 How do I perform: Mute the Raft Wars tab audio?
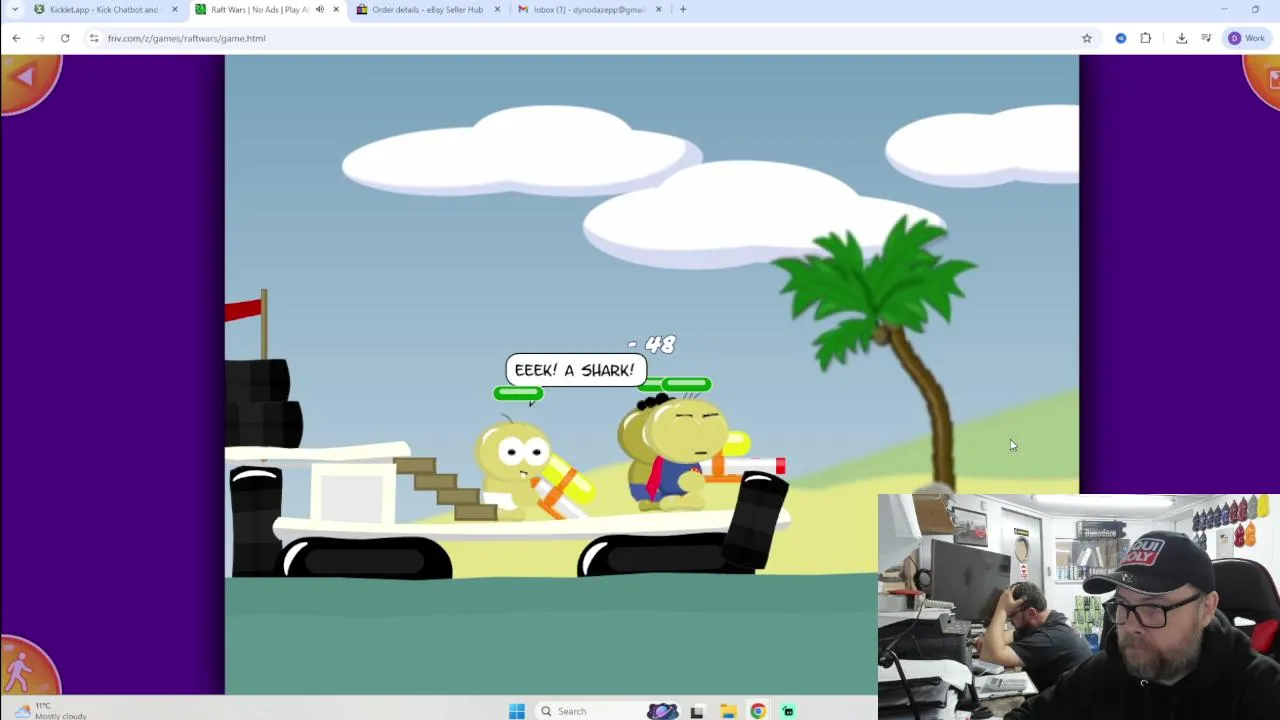click(320, 10)
